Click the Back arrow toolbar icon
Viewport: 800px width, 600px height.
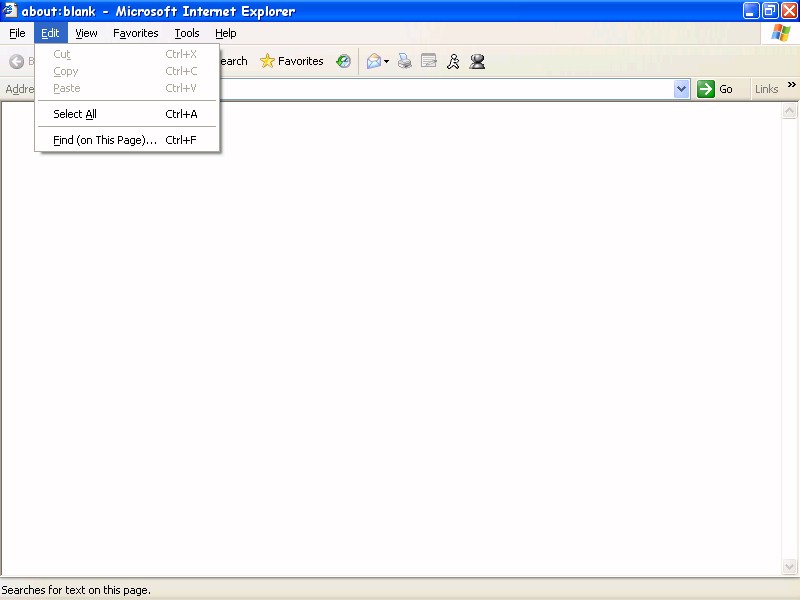(x=17, y=62)
